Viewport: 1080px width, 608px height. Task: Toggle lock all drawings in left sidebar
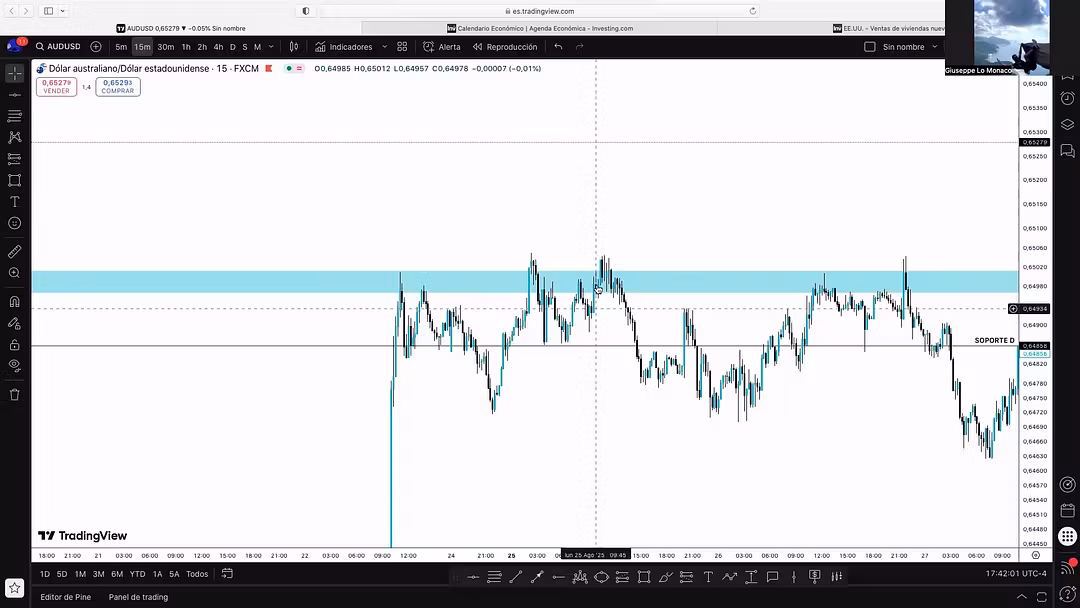click(x=14, y=344)
